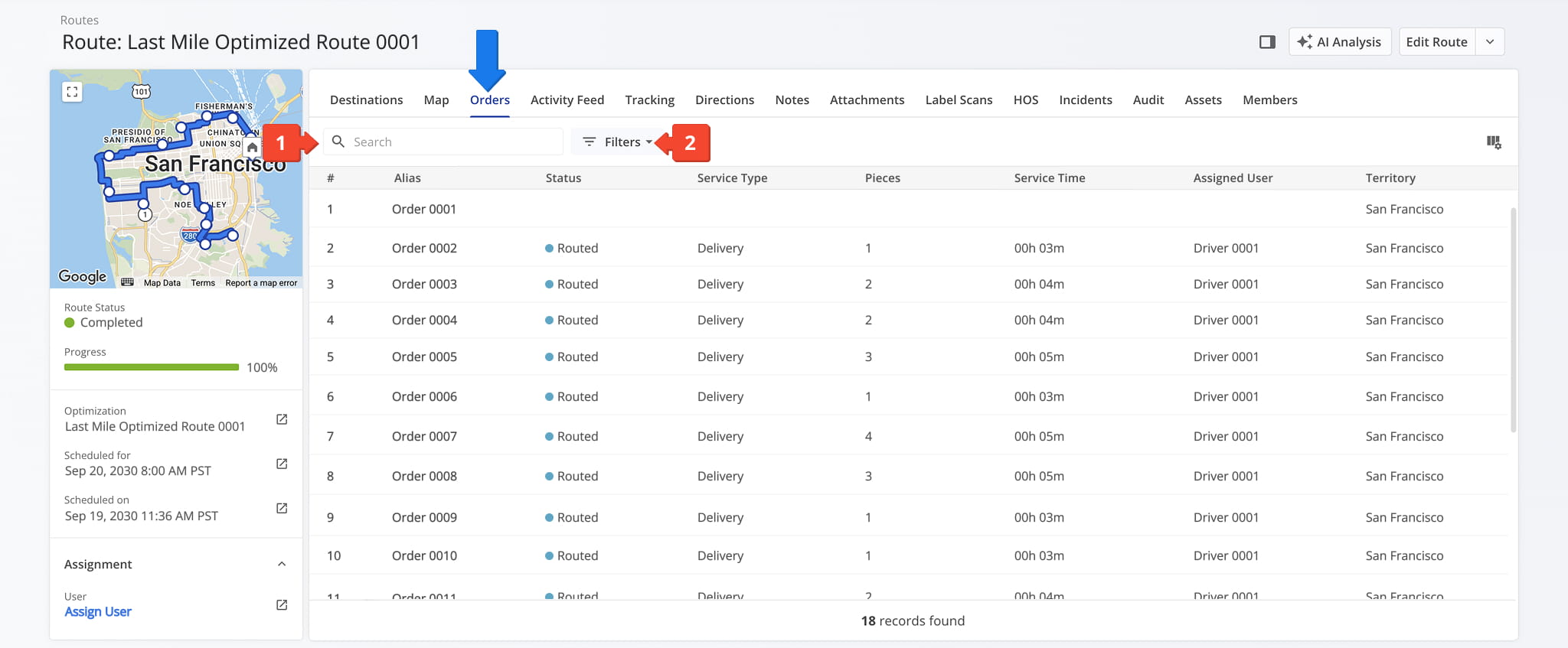Click the route progress bar
This screenshot has height=648, width=1568.
click(x=152, y=367)
